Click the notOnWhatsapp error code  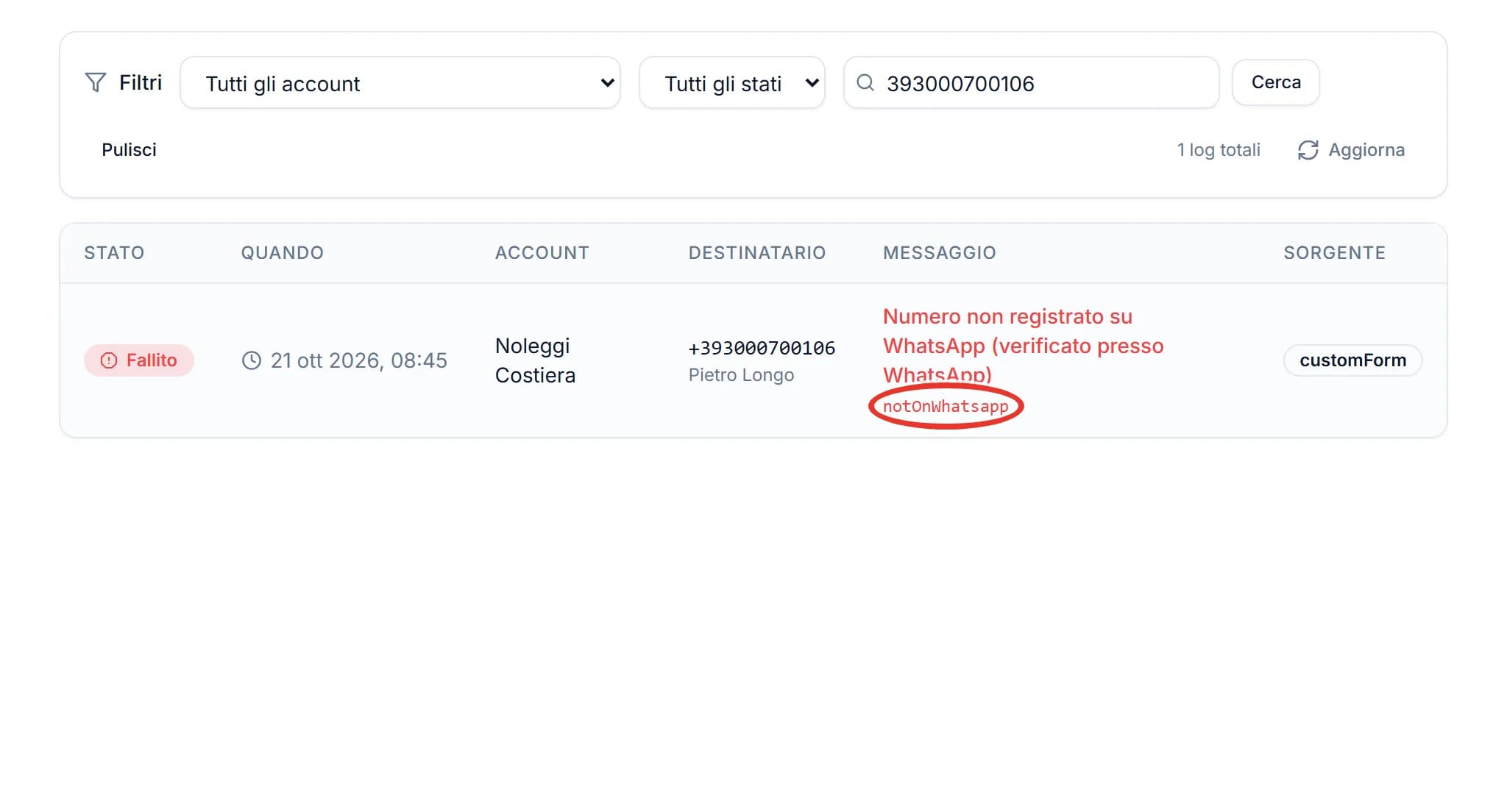point(946,407)
